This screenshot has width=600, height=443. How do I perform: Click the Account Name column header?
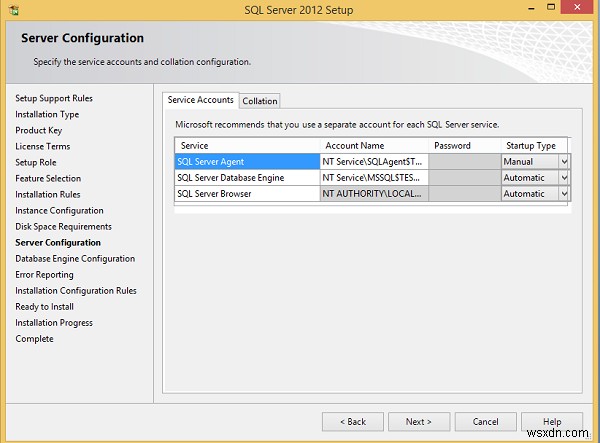pyautogui.click(x=374, y=146)
